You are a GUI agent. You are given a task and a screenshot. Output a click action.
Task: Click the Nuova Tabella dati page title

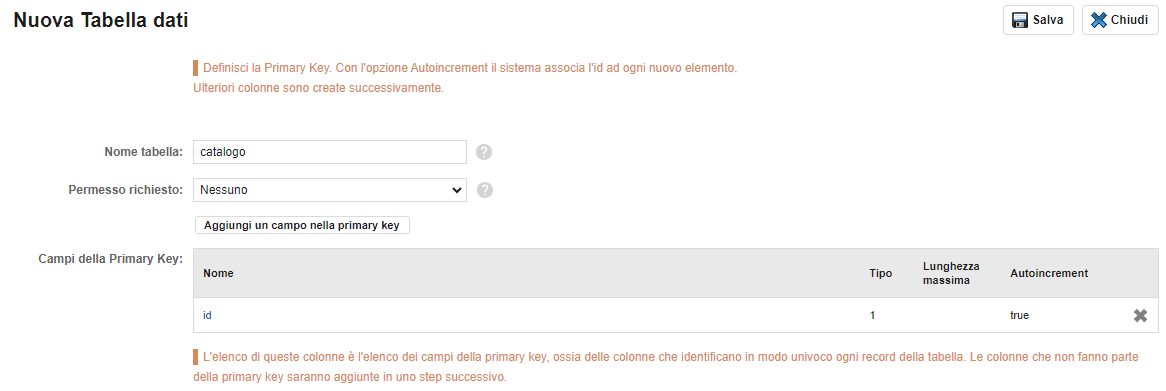100,20
